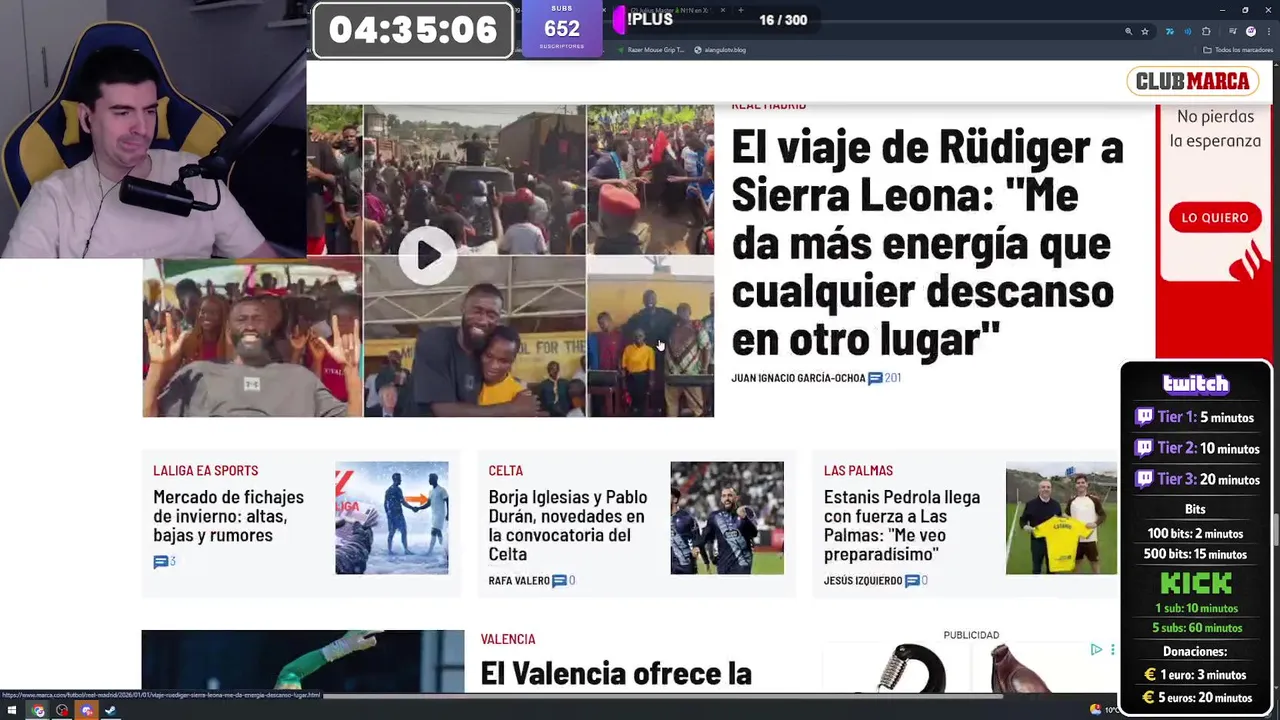
Task: Click the Tier 3: 20 minutos row
Action: 1197,479
